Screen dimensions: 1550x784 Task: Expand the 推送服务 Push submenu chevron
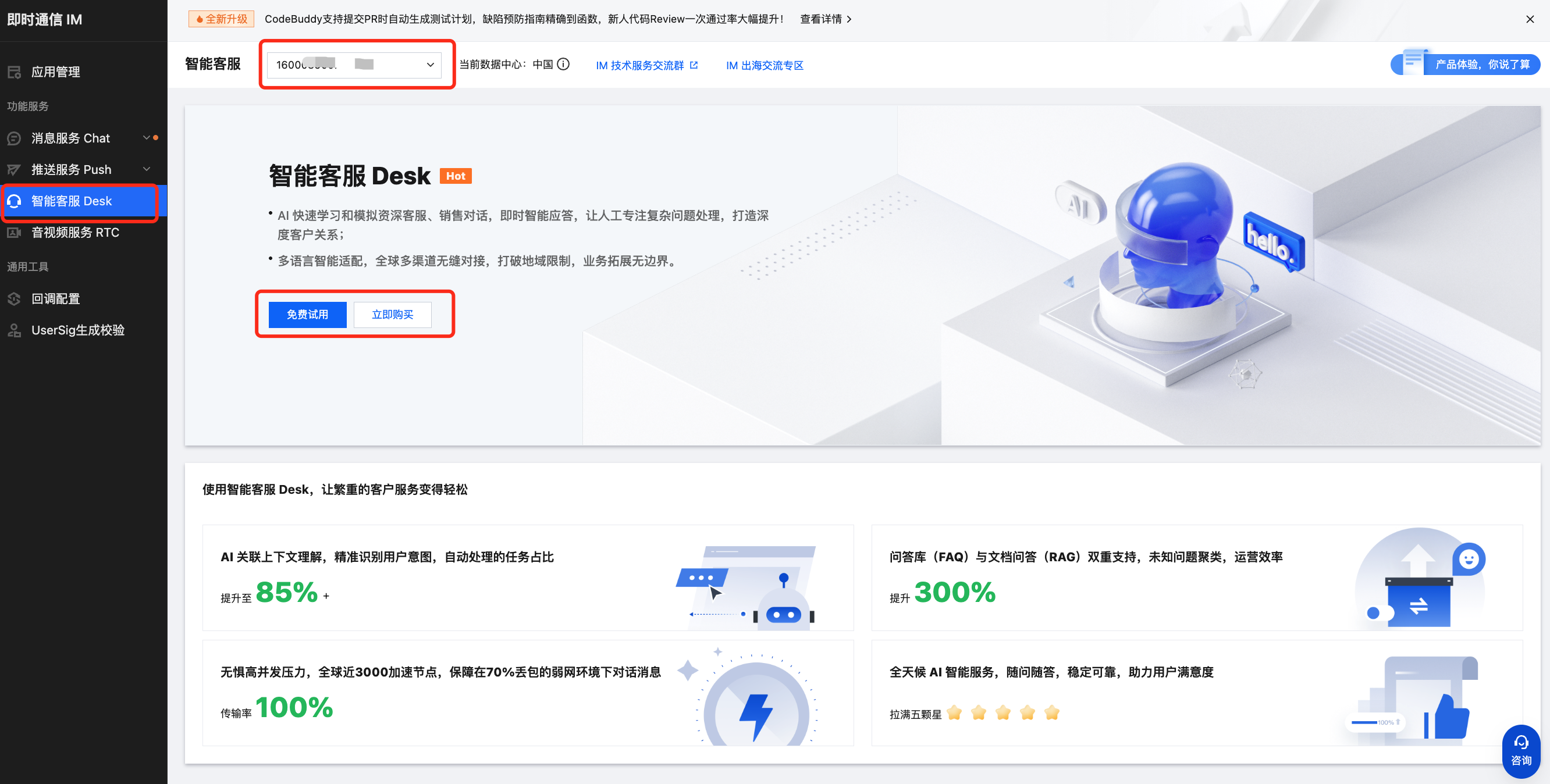(146, 169)
